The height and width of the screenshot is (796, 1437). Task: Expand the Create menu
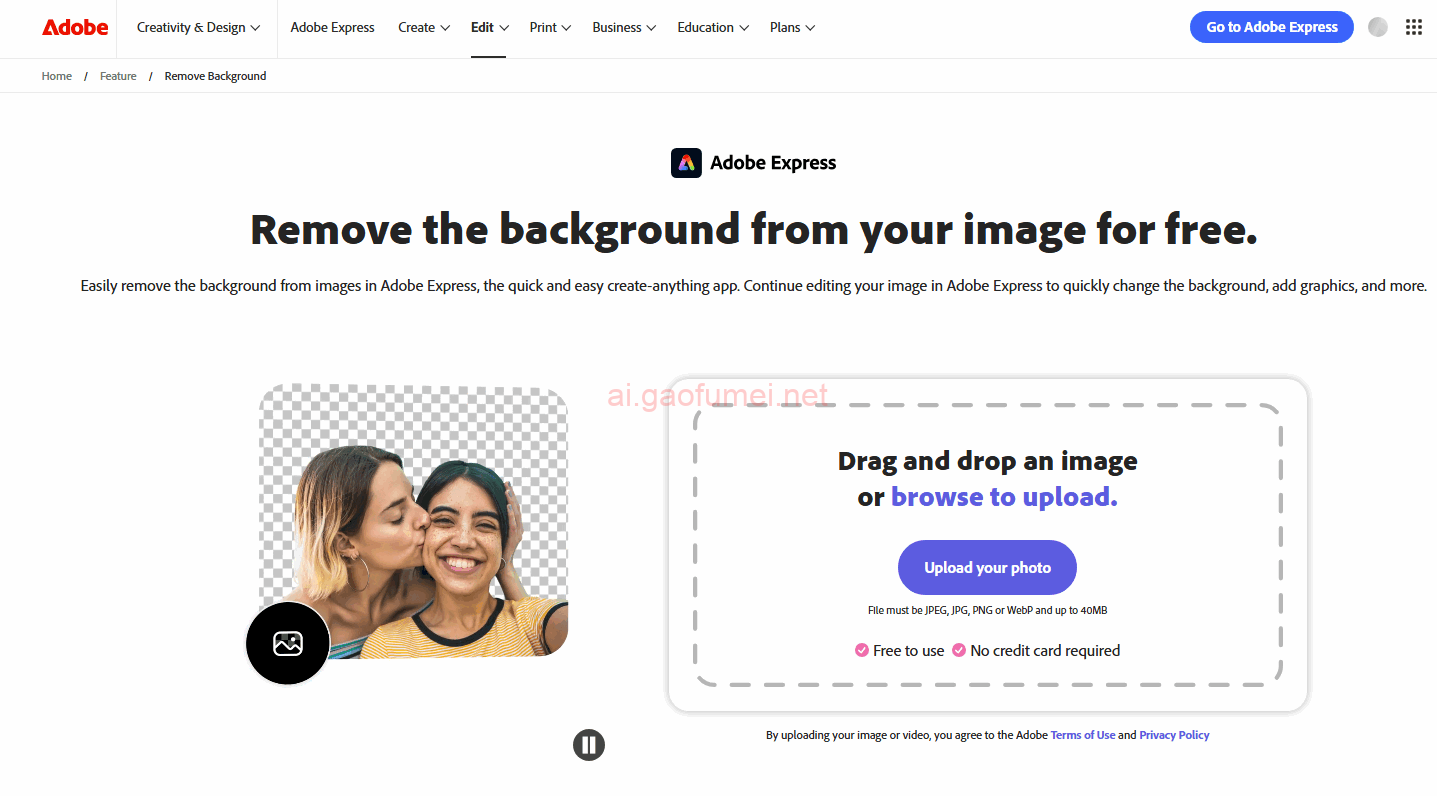pyautogui.click(x=424, y=28)
